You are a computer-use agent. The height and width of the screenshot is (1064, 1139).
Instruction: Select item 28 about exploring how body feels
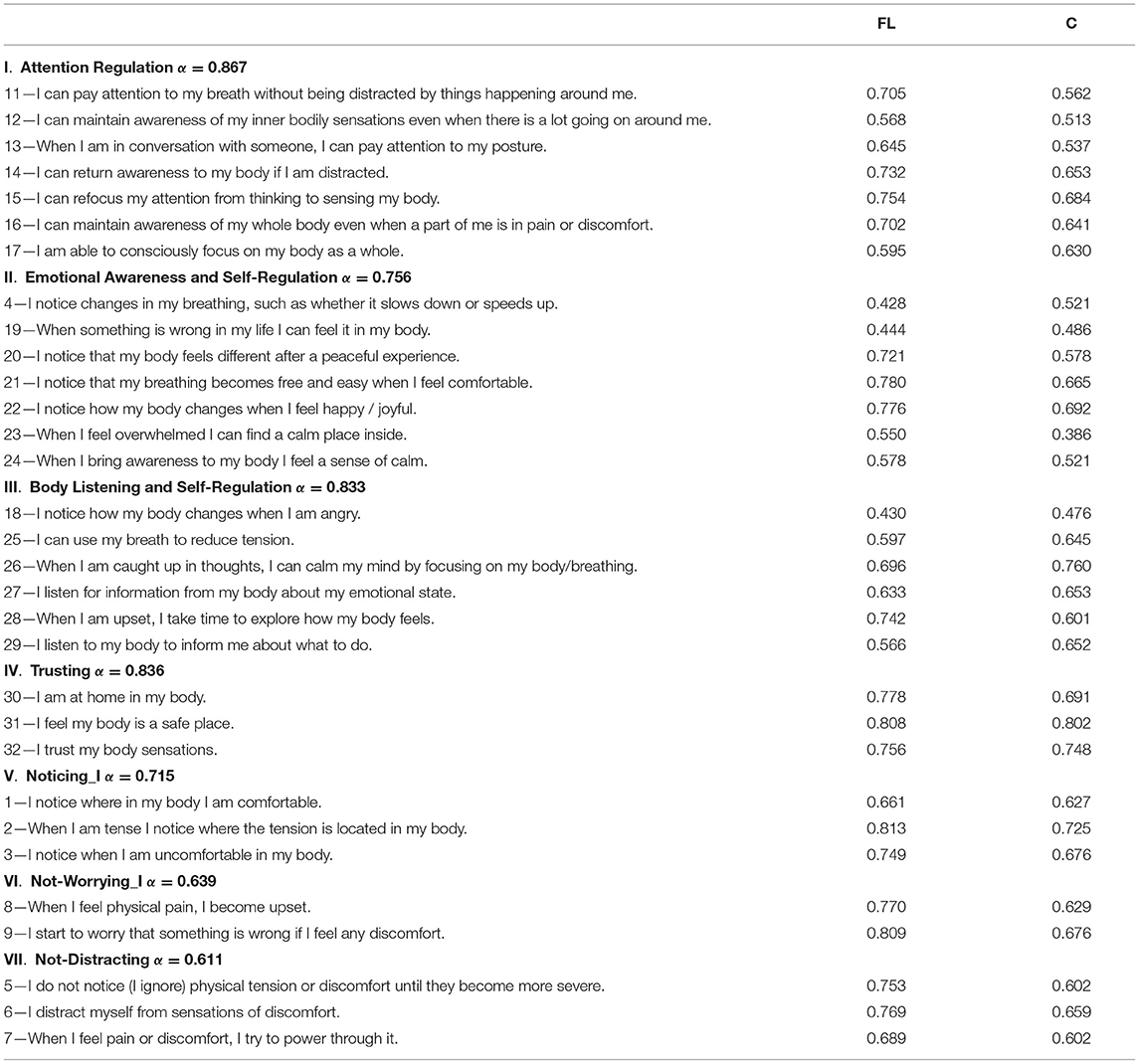[219, 619]
